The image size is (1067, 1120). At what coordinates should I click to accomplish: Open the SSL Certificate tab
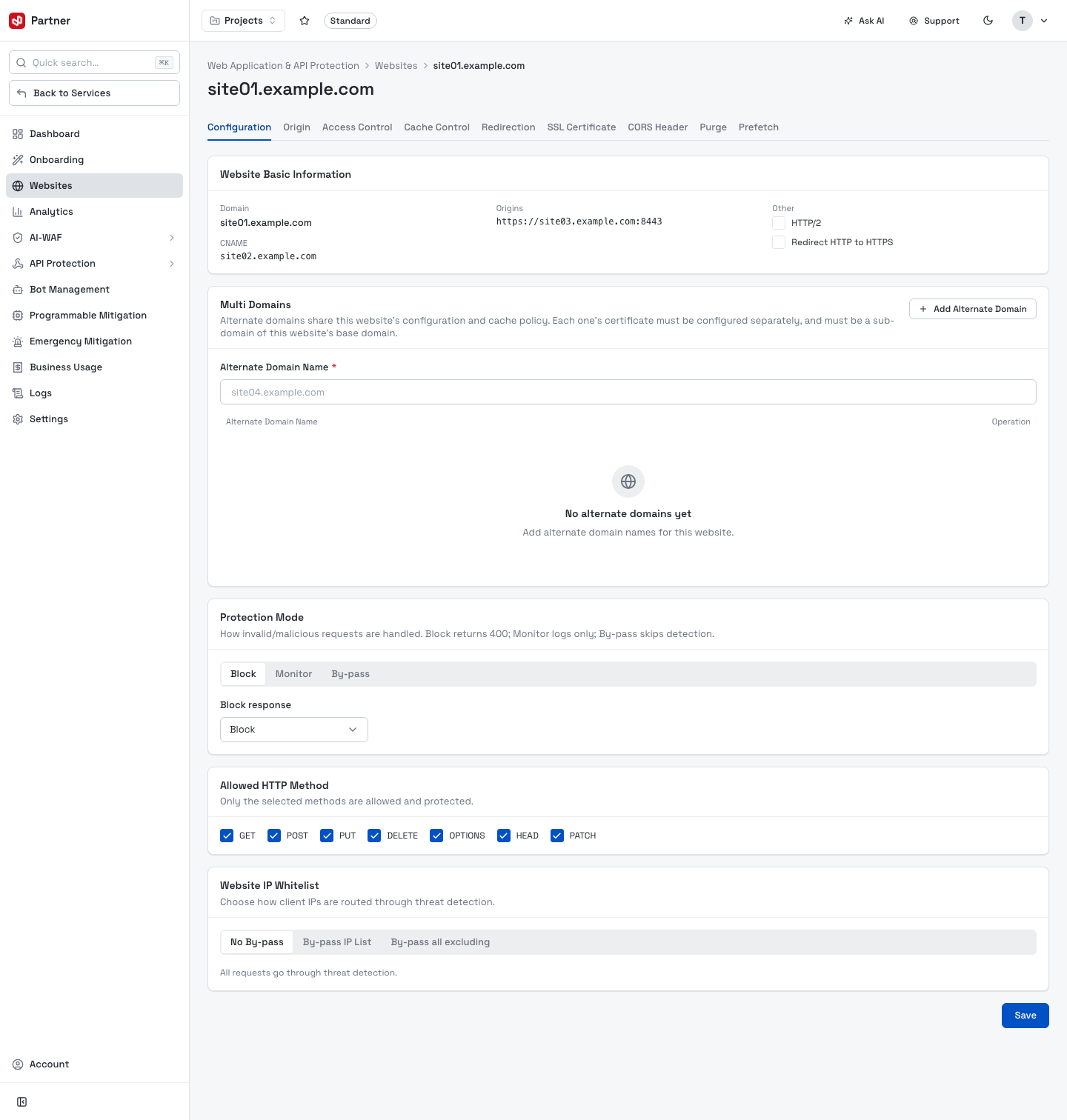[582, 127]
